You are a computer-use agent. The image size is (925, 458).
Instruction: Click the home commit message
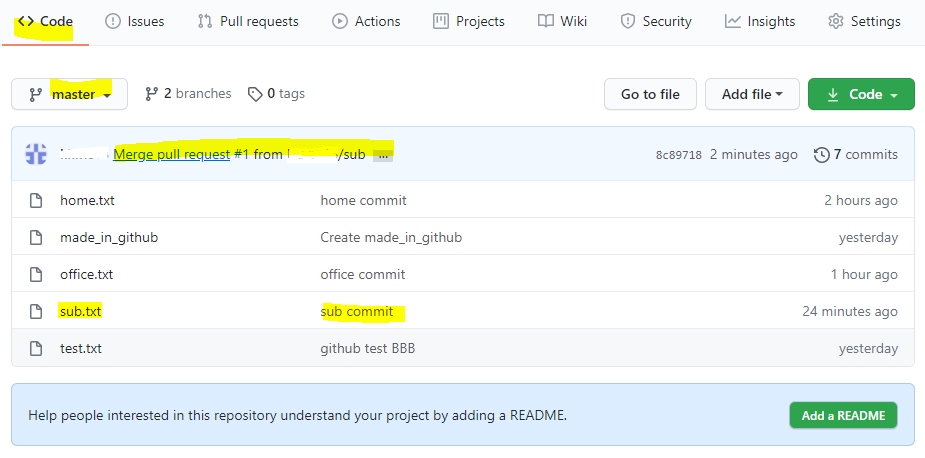point(363,201)
